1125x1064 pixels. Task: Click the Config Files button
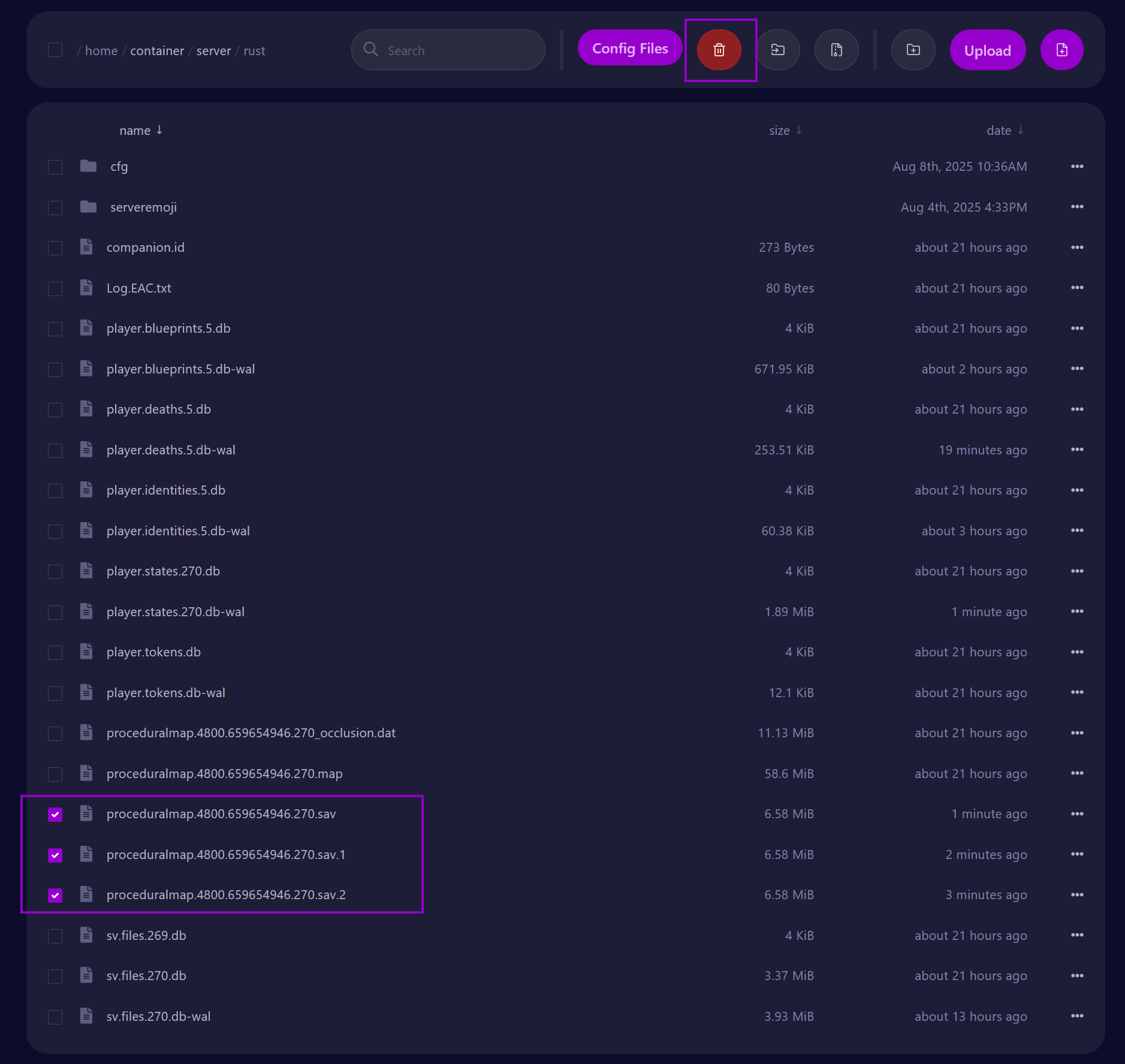click(x=629, y=49)
